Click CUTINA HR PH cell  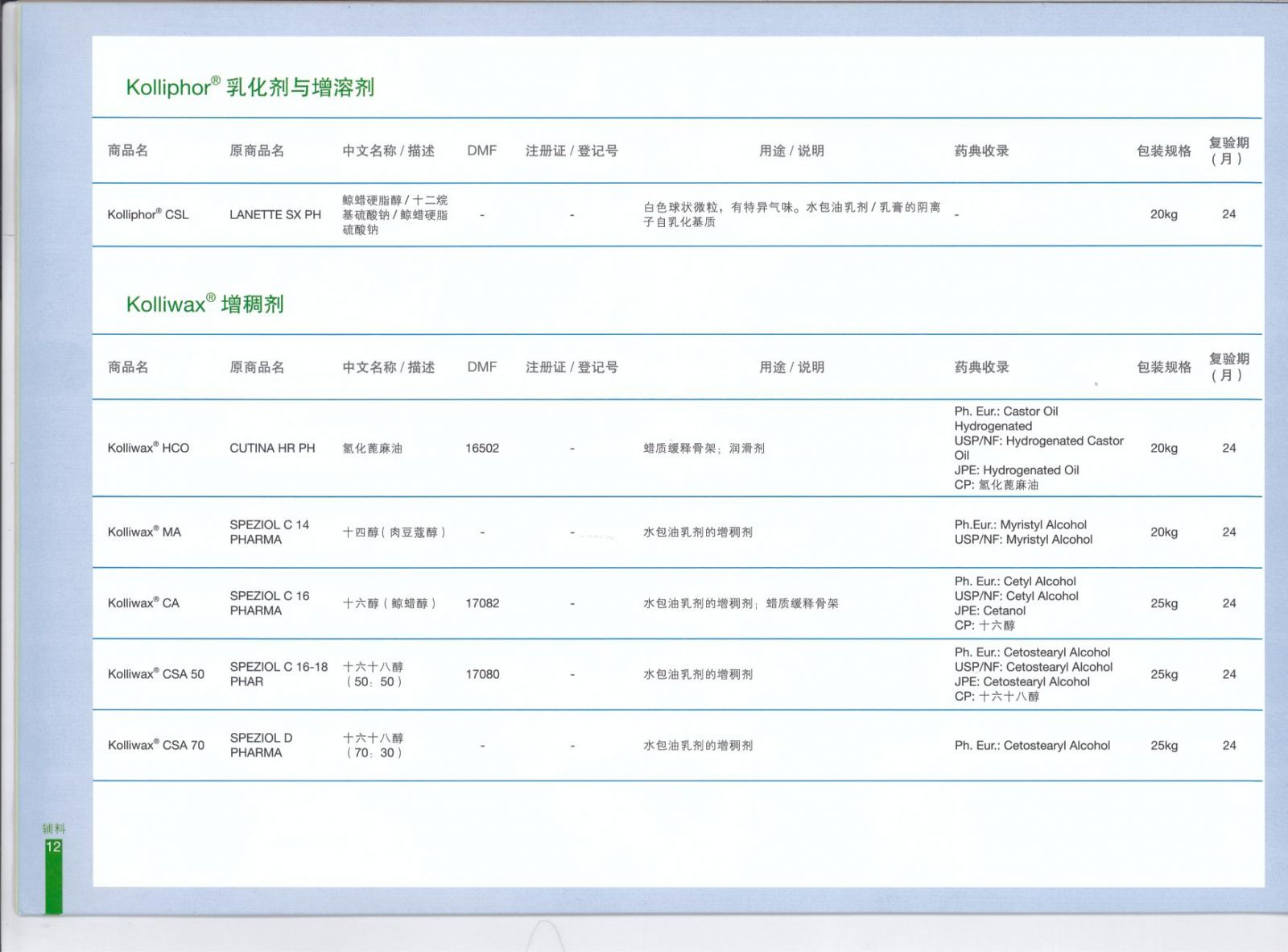point(272,448)
